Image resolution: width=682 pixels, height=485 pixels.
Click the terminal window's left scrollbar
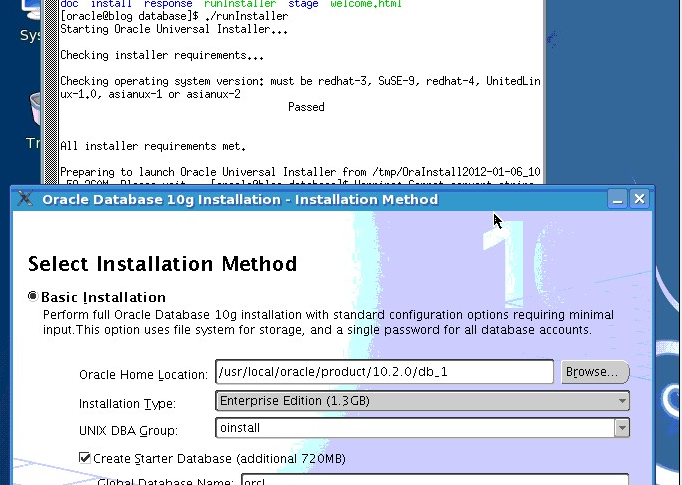coord(51,91)
